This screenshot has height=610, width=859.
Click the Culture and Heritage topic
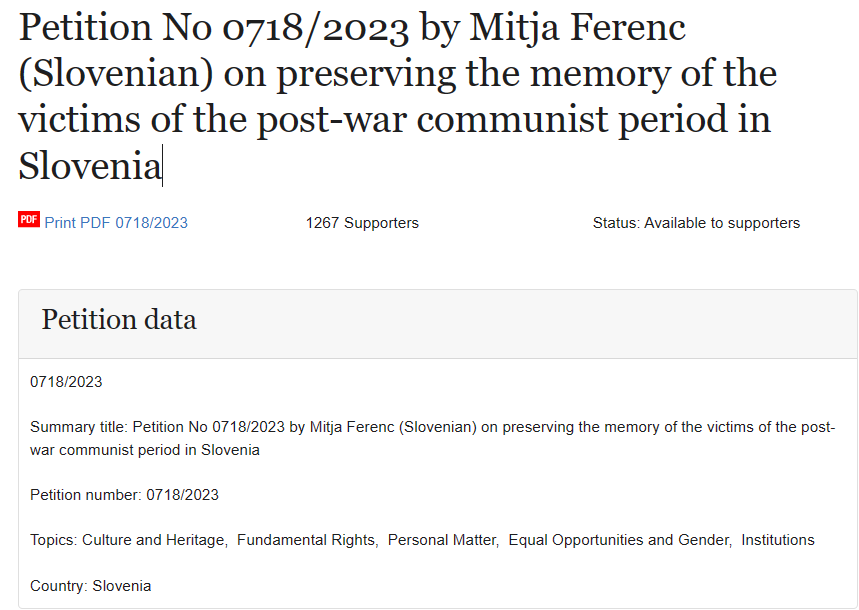pos(153,540)
